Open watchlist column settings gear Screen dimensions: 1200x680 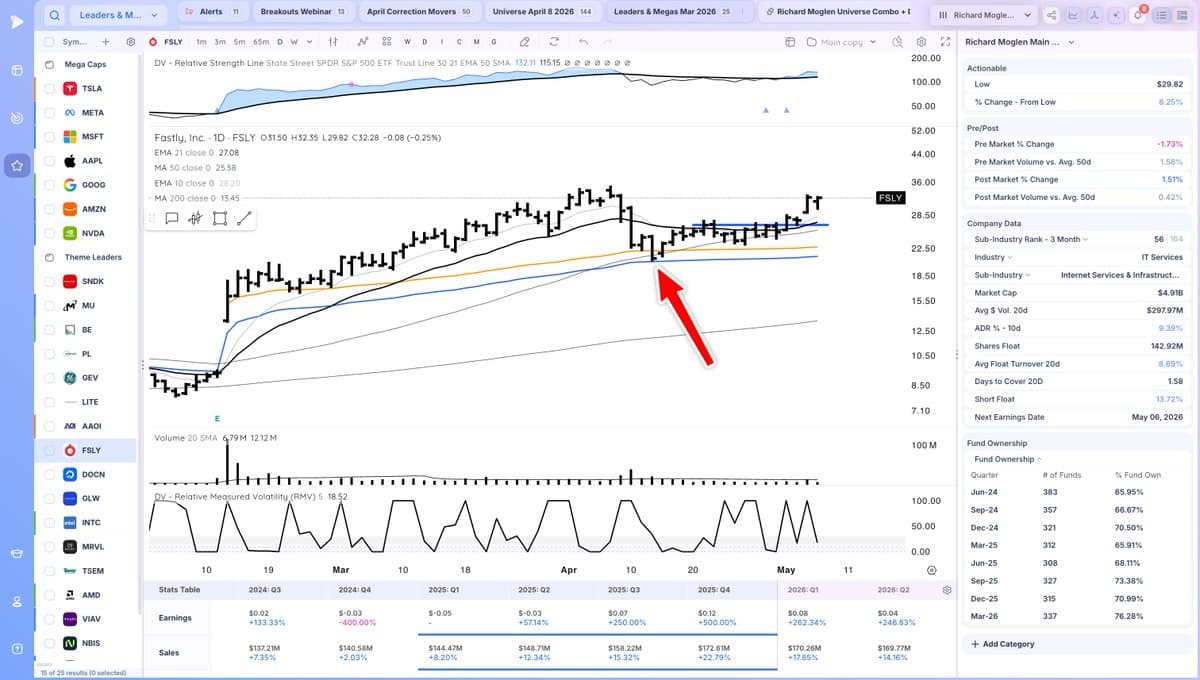[x=130, y=42]
